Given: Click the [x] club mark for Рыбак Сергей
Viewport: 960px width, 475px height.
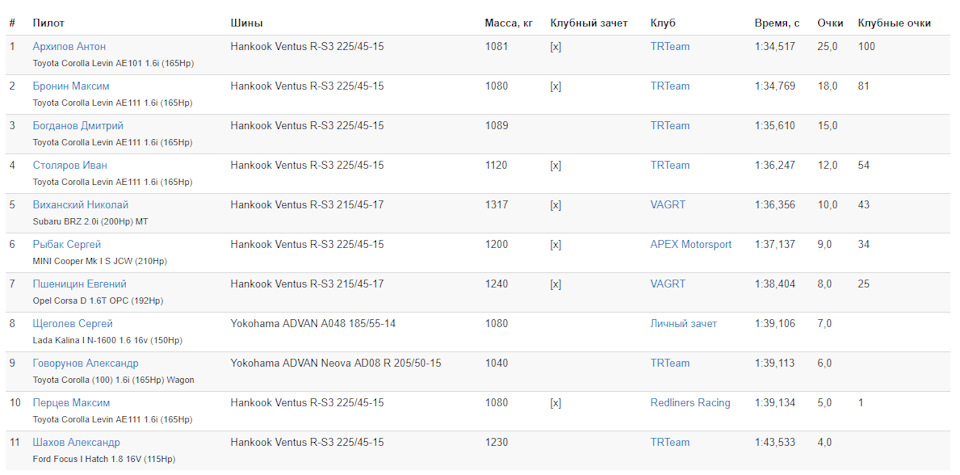Looking at the screenshot, I should pos(555,245).
